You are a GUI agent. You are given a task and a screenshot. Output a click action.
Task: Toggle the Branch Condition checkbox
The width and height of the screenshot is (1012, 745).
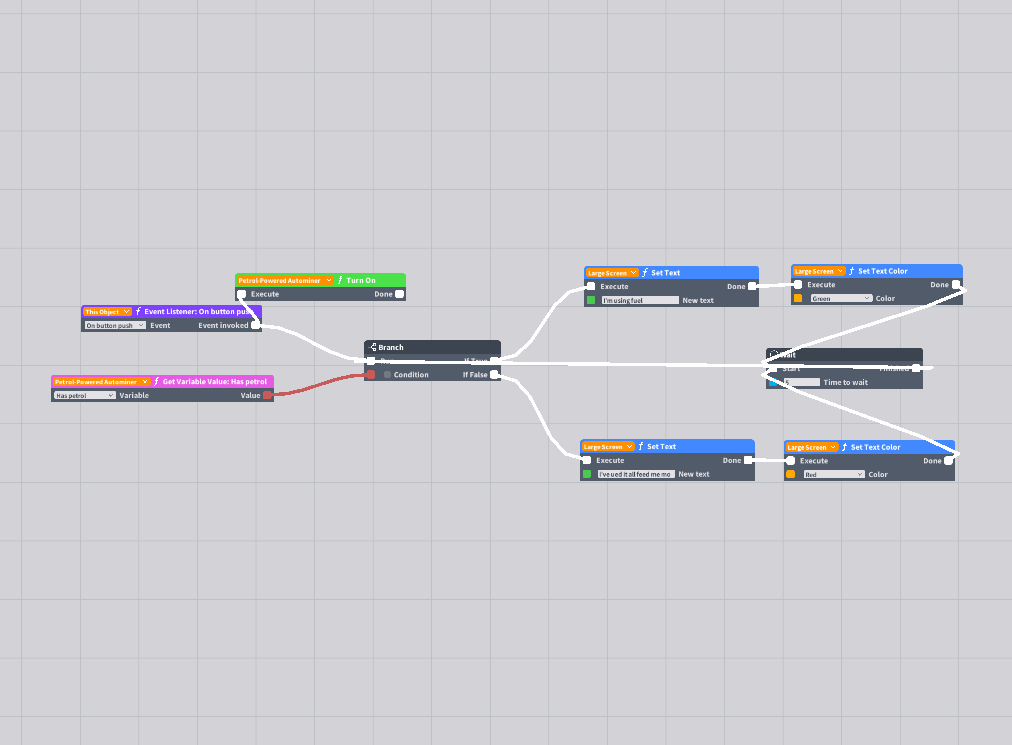[x=387, y=374]
